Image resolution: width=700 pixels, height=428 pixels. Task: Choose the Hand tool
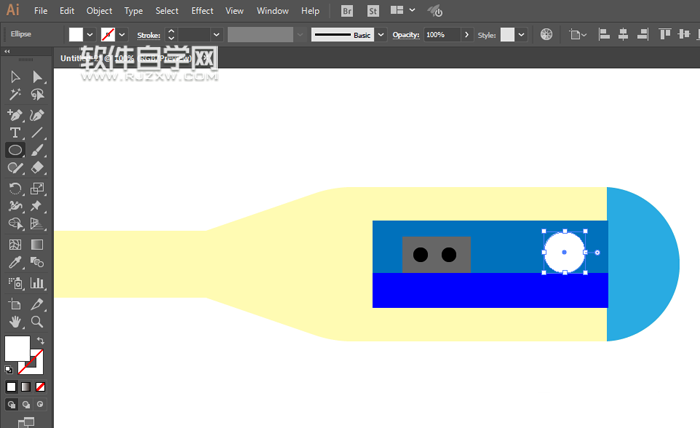(15, 322)
